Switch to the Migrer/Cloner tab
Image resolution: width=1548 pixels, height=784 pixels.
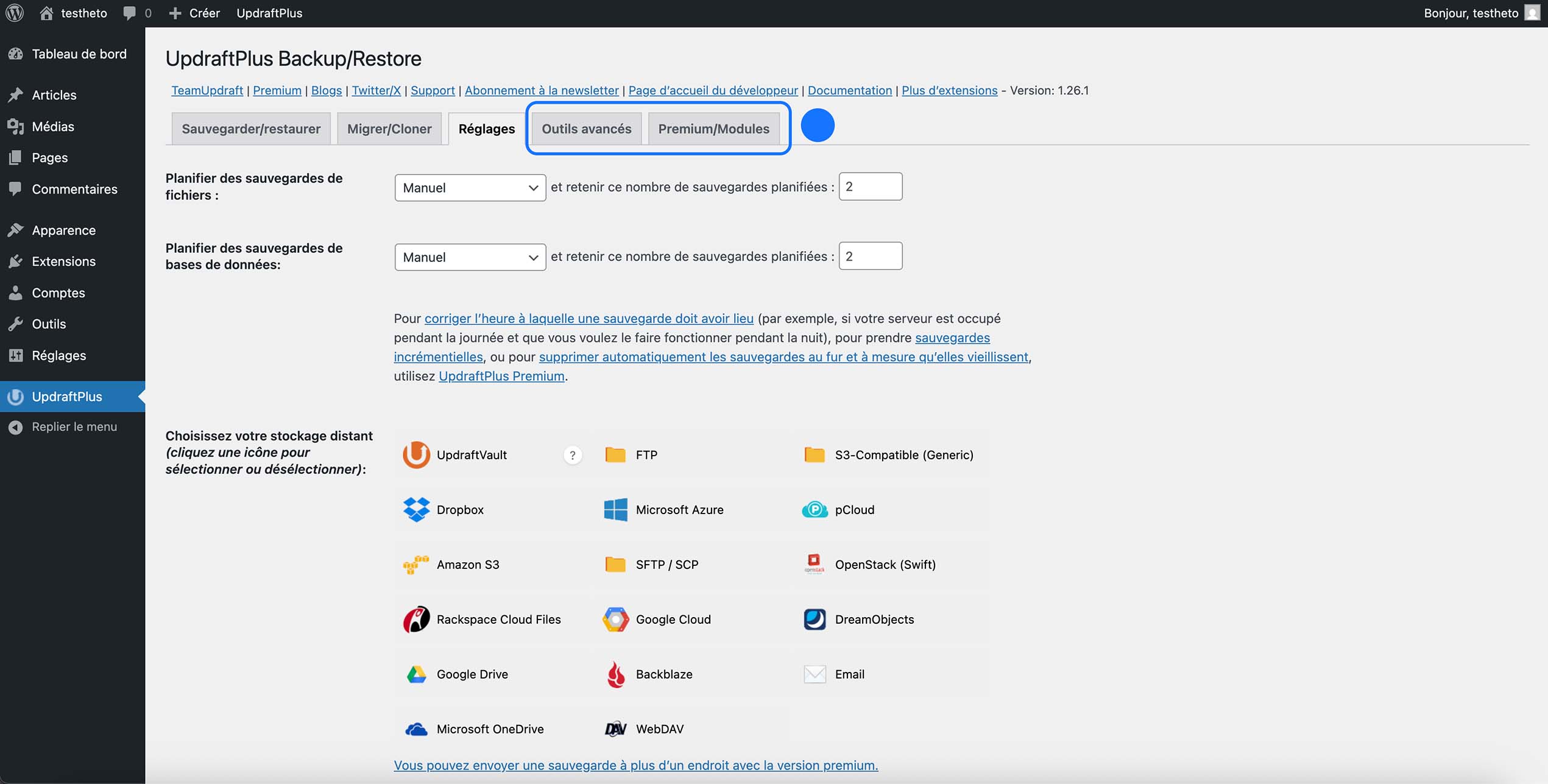coord(389,129)
